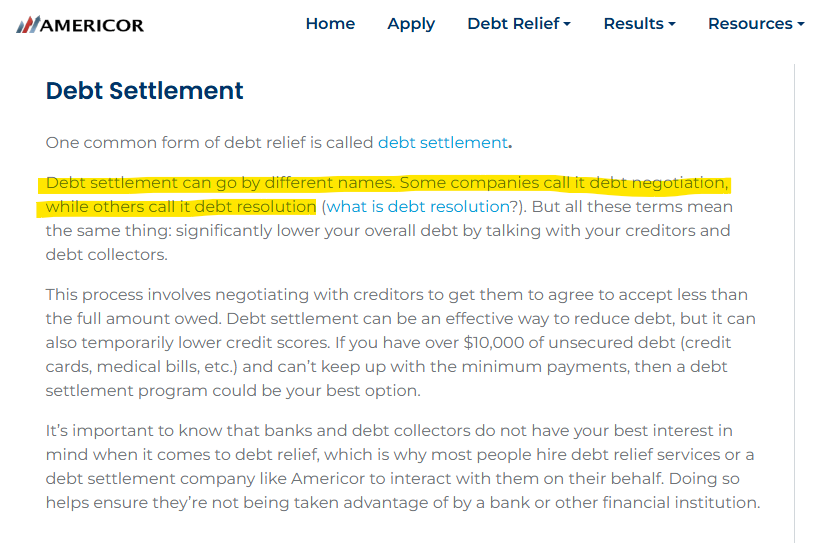Click the caret arrow beside Debt Relief

(567, 25)
